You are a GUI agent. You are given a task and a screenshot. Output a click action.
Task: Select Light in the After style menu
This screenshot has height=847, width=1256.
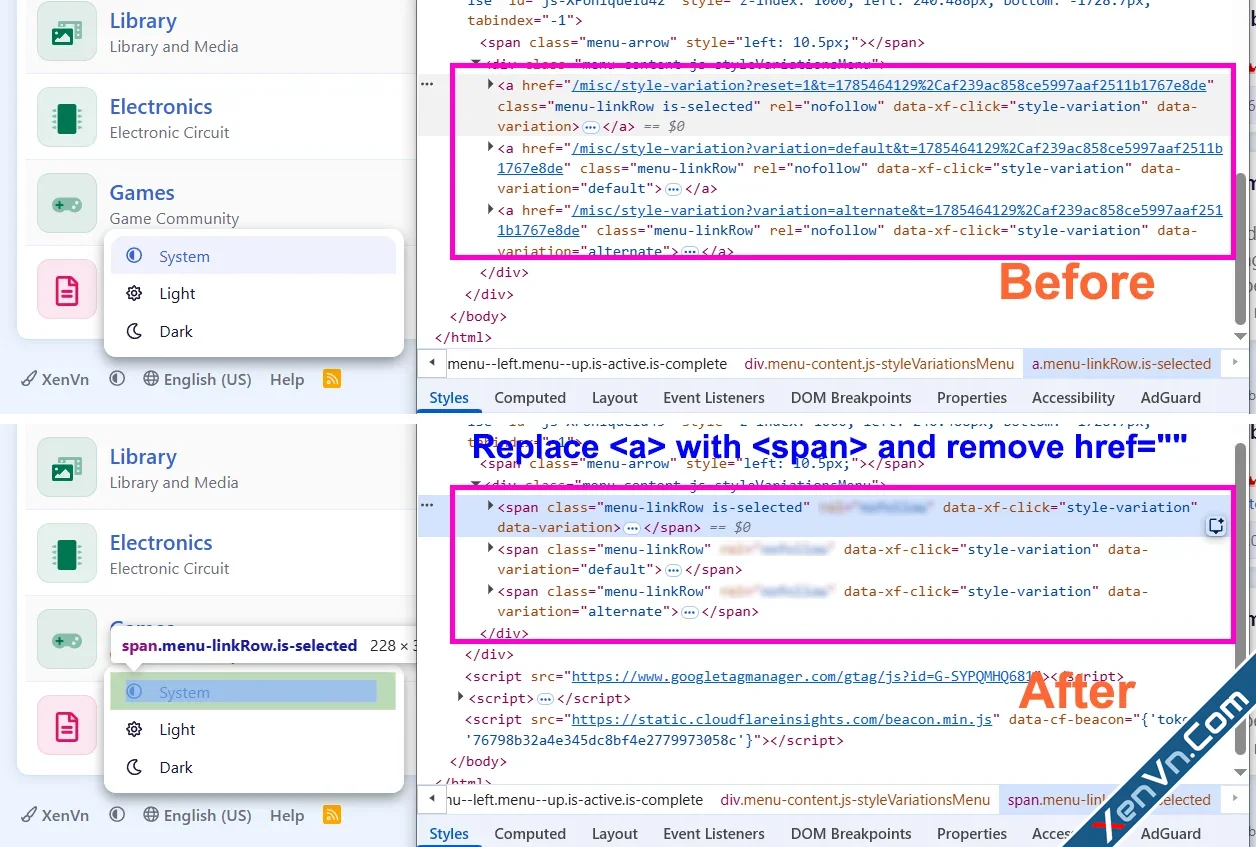(254, 729)
